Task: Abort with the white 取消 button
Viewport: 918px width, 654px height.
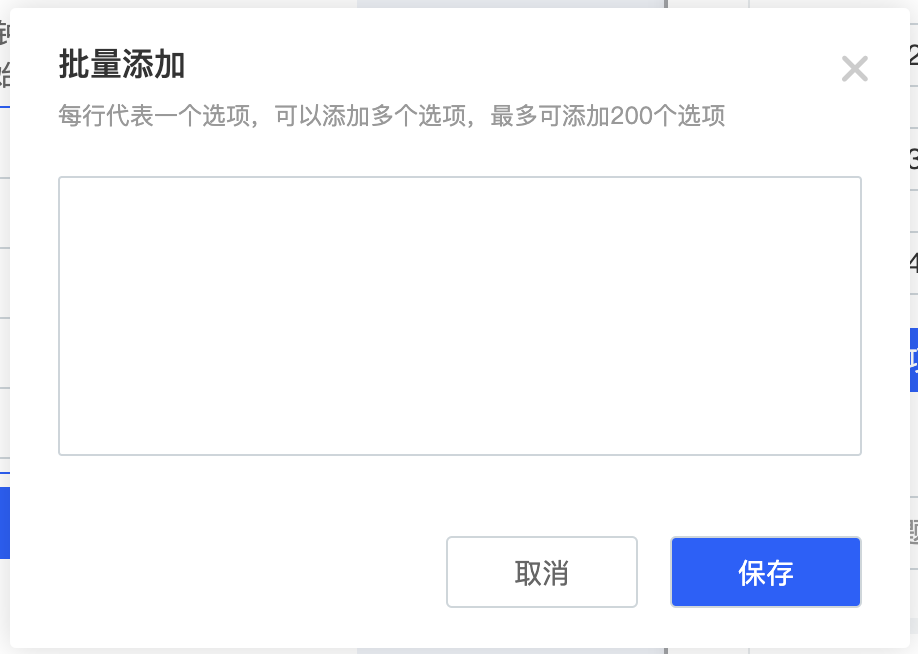Action: [x=542, y=572]
